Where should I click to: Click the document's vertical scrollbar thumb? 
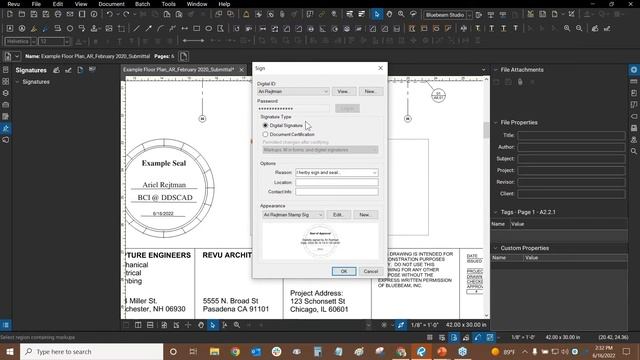point(486,130)
